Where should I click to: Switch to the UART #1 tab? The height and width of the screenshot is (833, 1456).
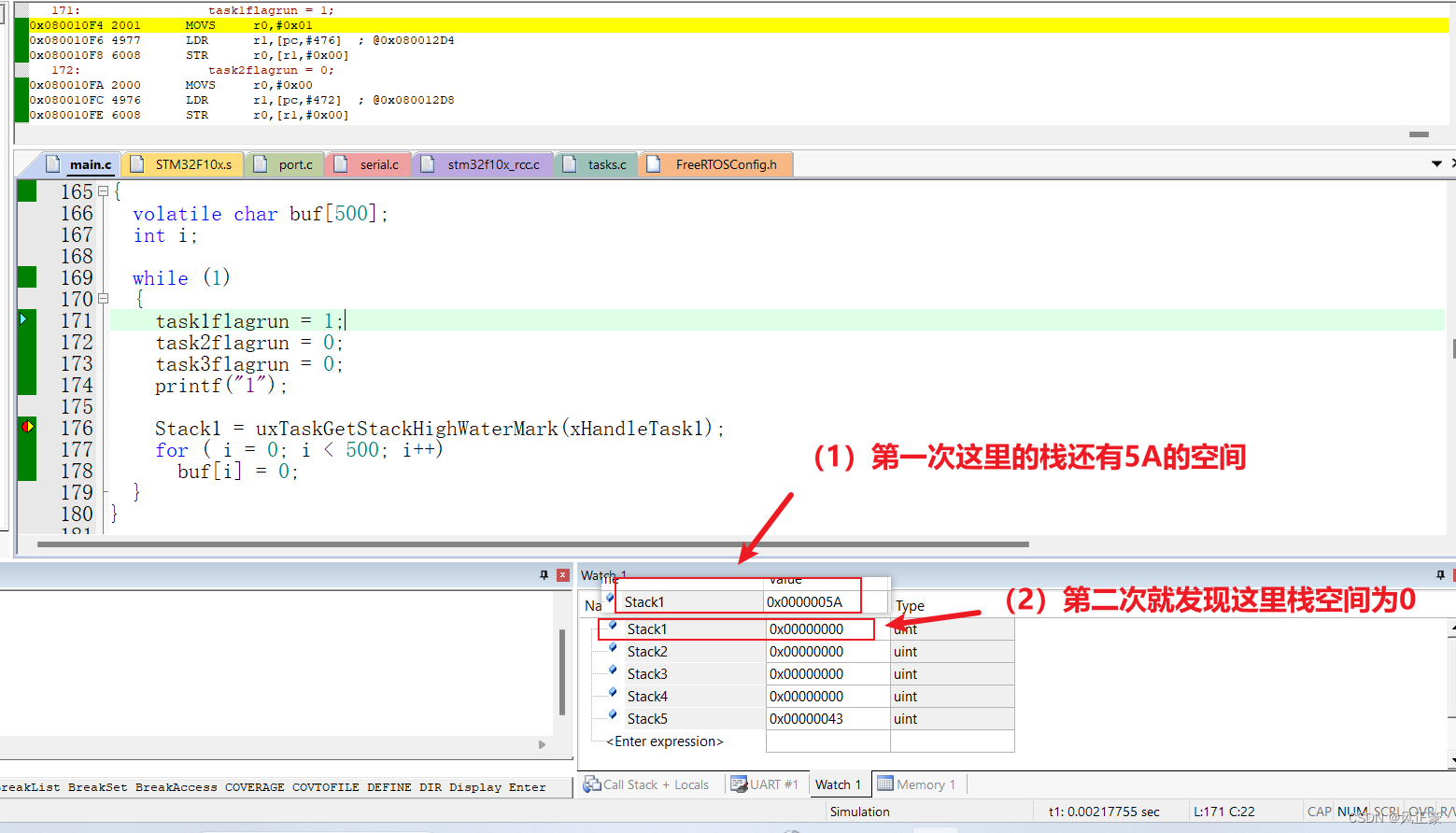(x=764, y=784)
